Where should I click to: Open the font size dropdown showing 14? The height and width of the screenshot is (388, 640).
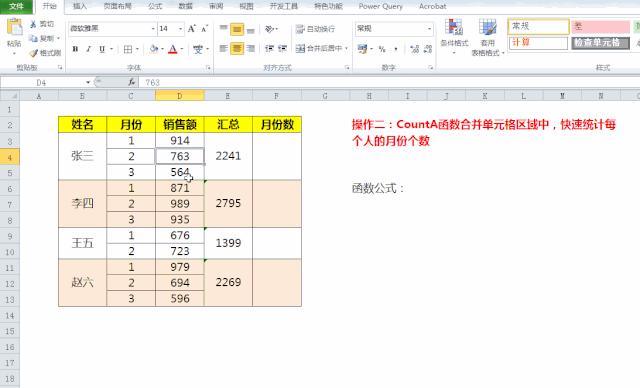tap(180, 29)
